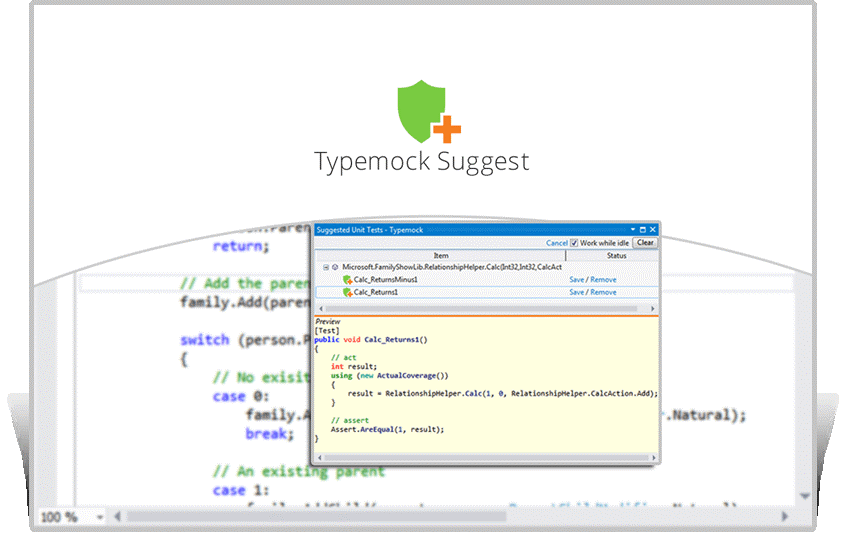The height and width of the screenshot is (538, 848).
Task: Click the Typemock Suggest shield logo
Action: [428, 112]
